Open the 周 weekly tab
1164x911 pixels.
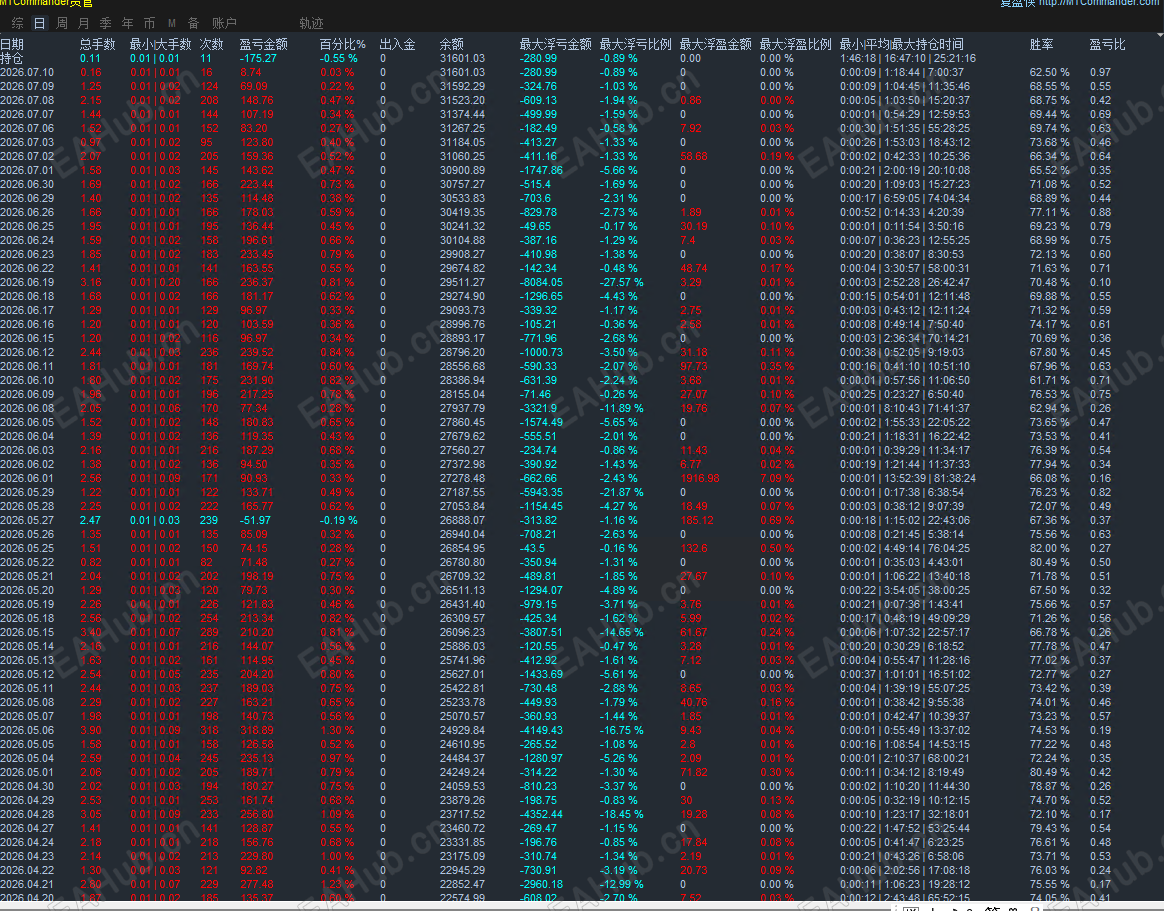pos(62,24)
